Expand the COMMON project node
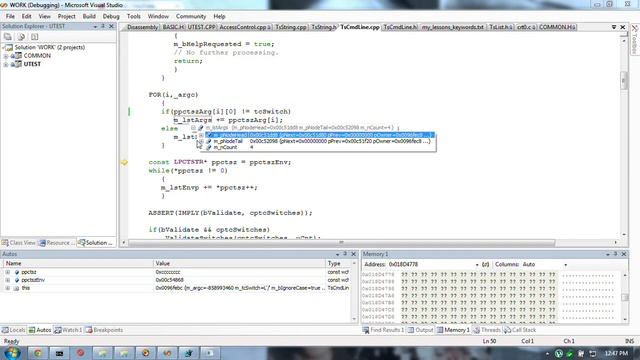 tap(6, 56)
